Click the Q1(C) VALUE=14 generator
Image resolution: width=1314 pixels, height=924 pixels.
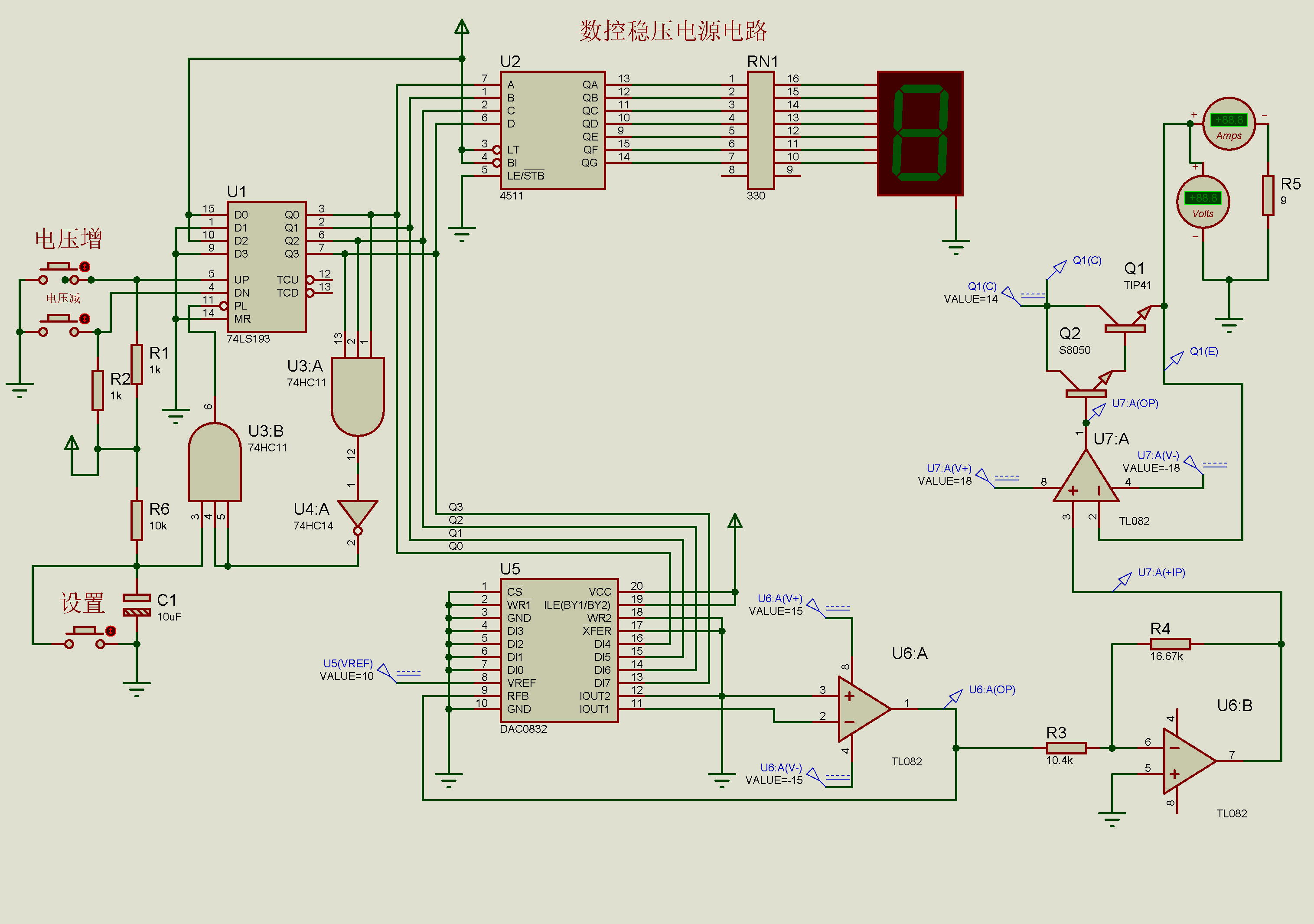(1011, 296)
